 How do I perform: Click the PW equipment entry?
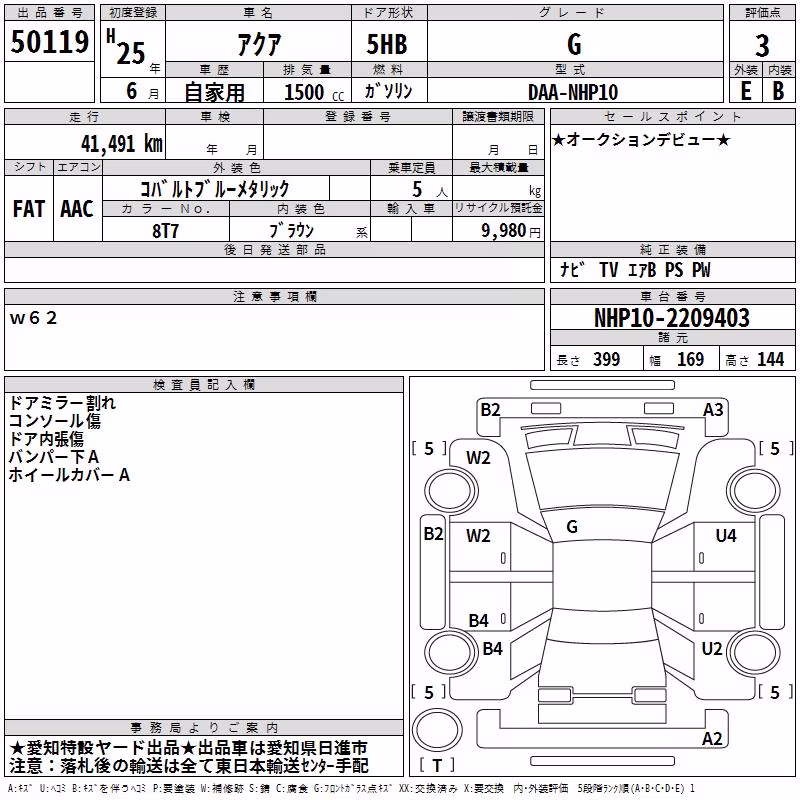point(701,269)
